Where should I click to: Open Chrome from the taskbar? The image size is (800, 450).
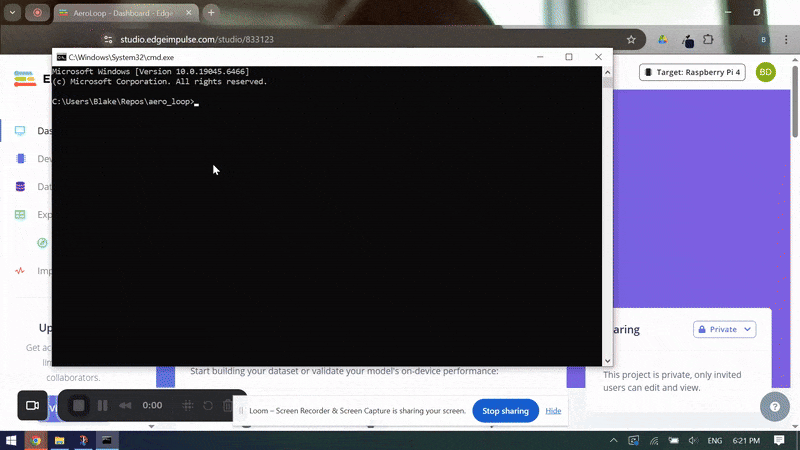36,440
